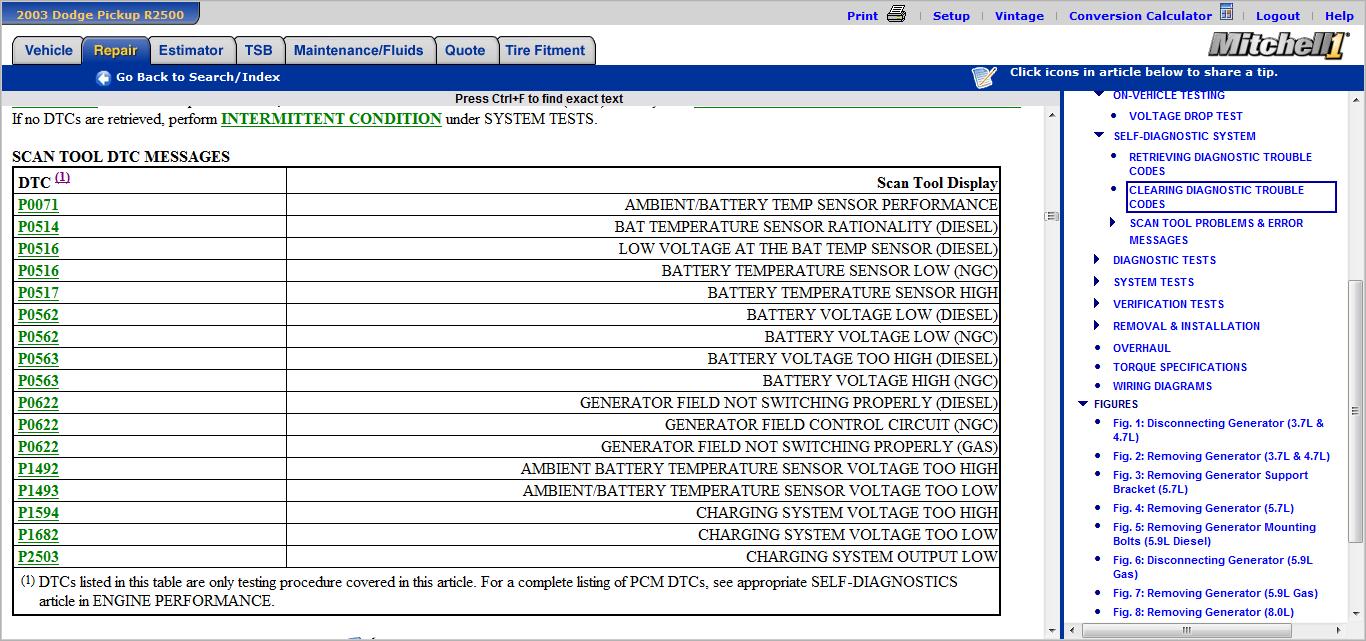The image size is (1366, 641).
Task: Open the Repair tab
Action: coord(116,51)
